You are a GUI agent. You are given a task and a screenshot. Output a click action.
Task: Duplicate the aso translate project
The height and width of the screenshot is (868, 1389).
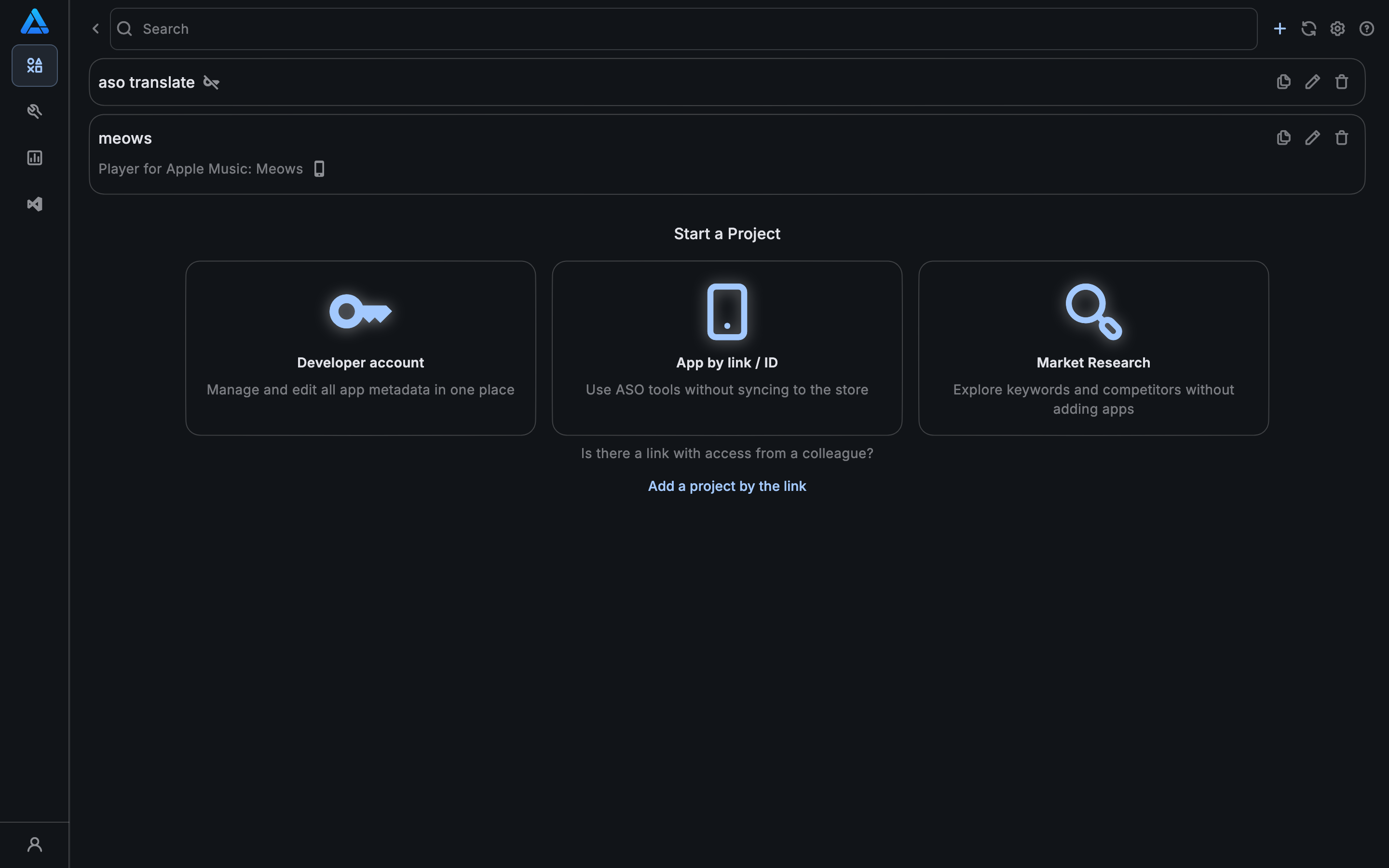1283,82
